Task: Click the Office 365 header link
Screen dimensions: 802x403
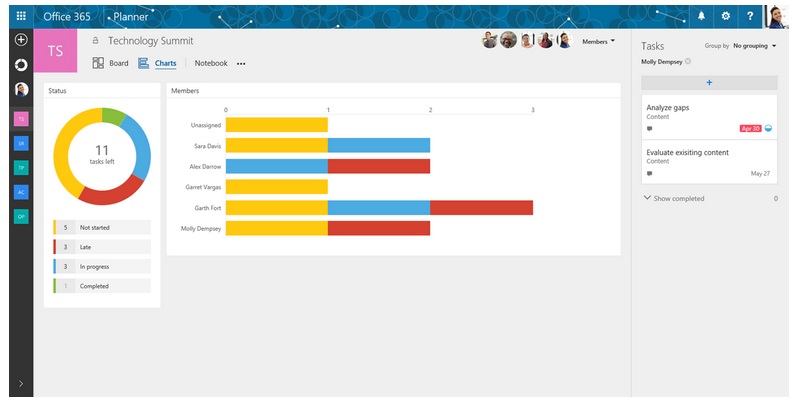Action: pos(67,16)
